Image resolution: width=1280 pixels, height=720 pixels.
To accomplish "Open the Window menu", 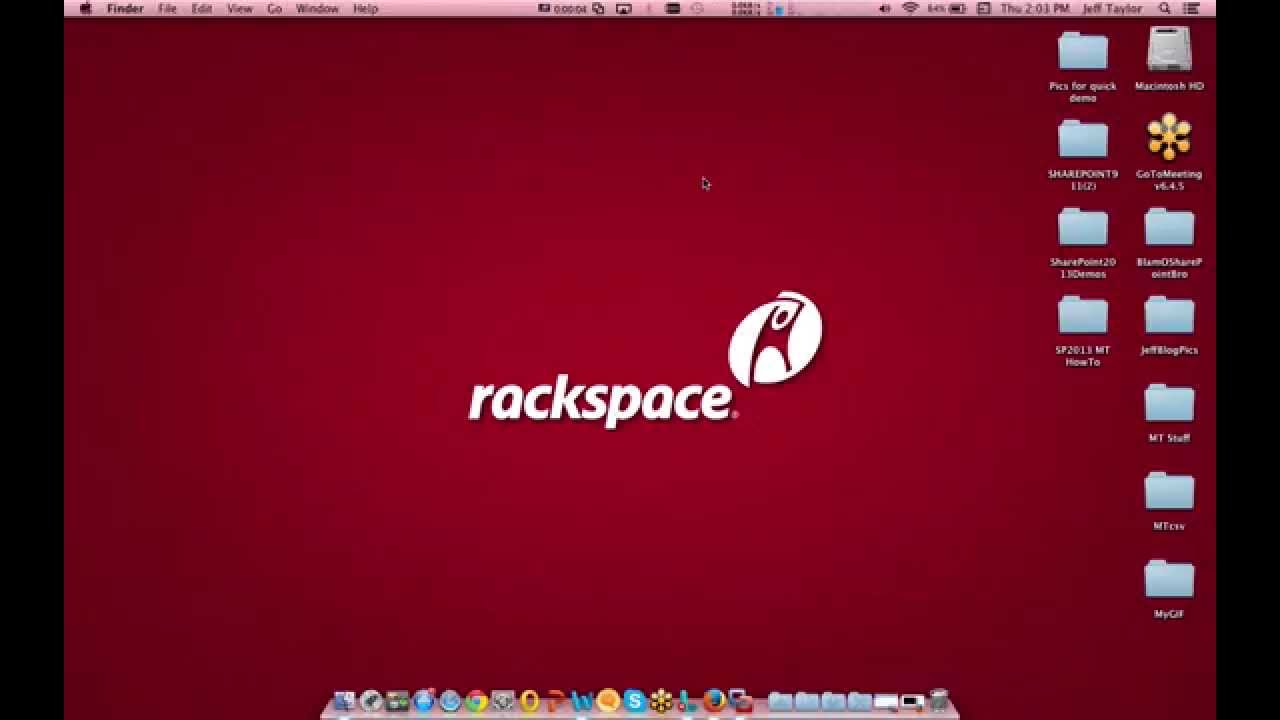I will coord(317,8).
